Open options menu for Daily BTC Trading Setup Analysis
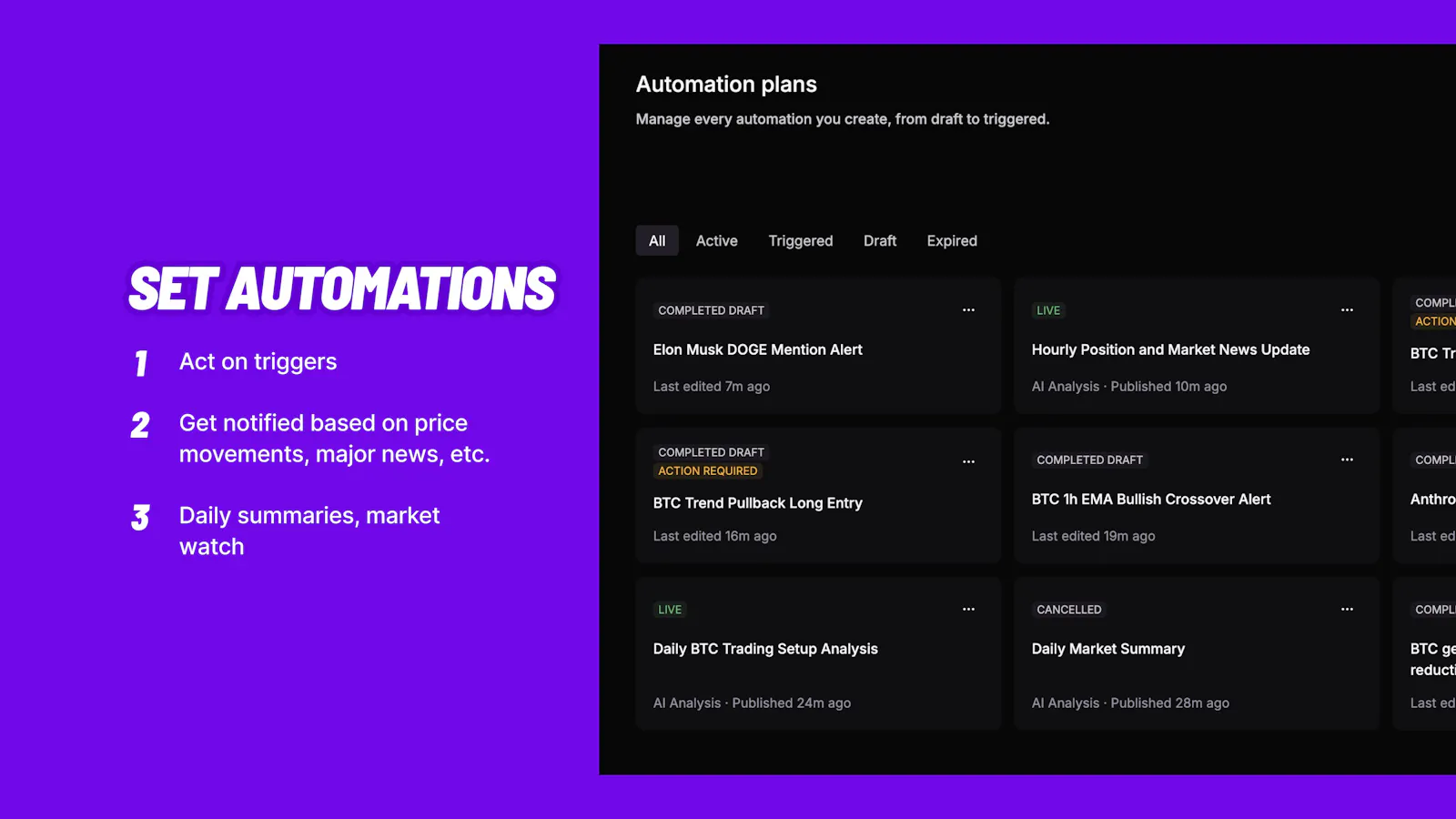The width and height of the screenshot is (1456, 819). pos(968,610)
